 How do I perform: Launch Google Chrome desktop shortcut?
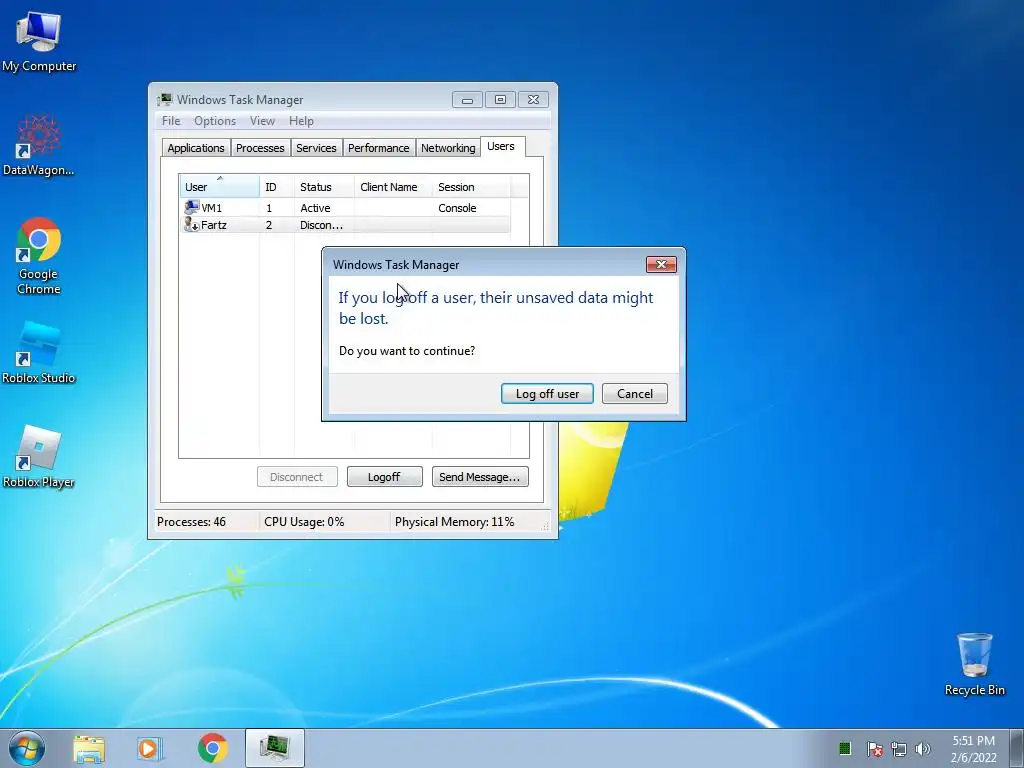pos(39,256)
